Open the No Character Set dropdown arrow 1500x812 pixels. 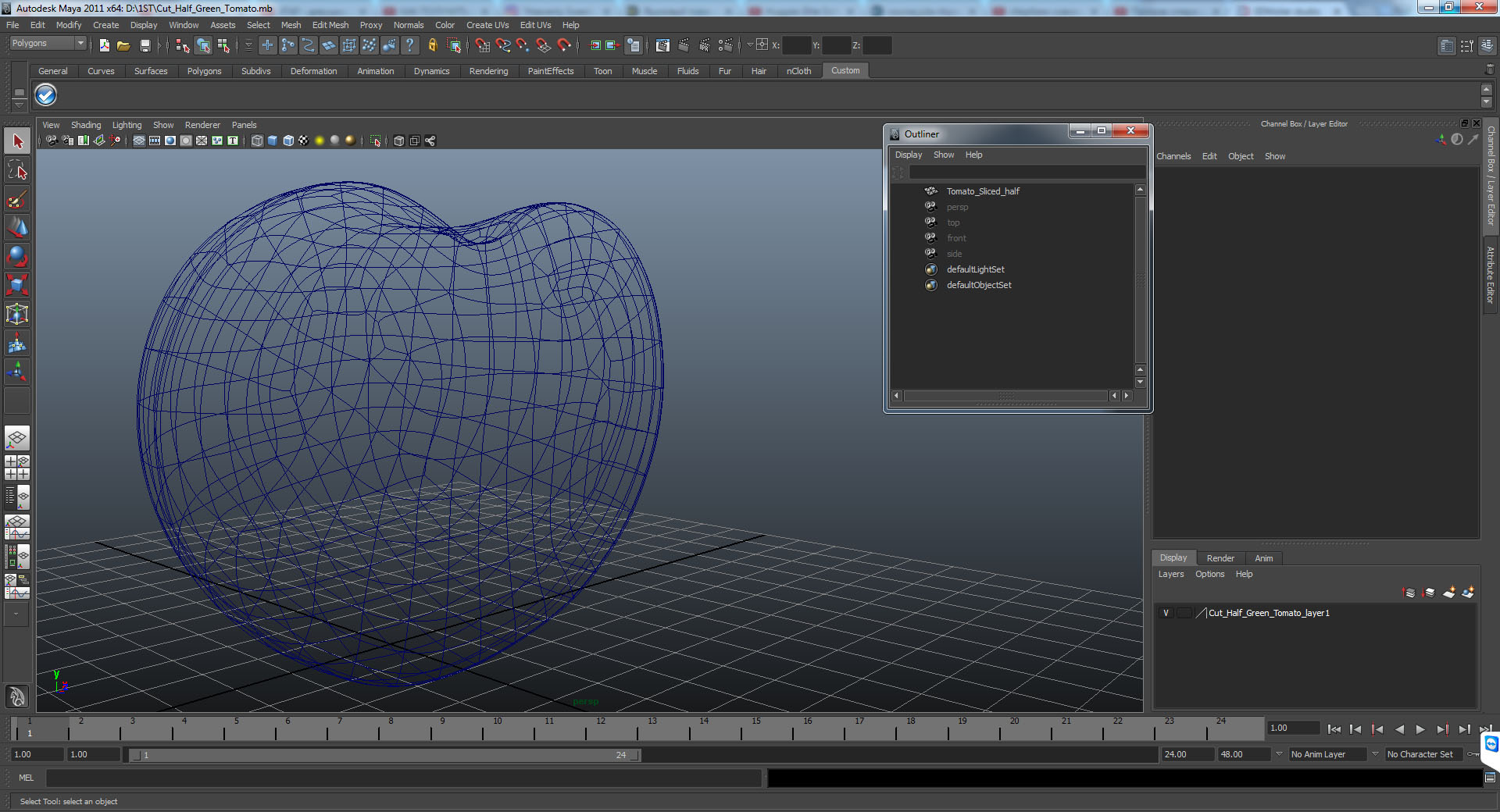click(x=1375, y=754)
